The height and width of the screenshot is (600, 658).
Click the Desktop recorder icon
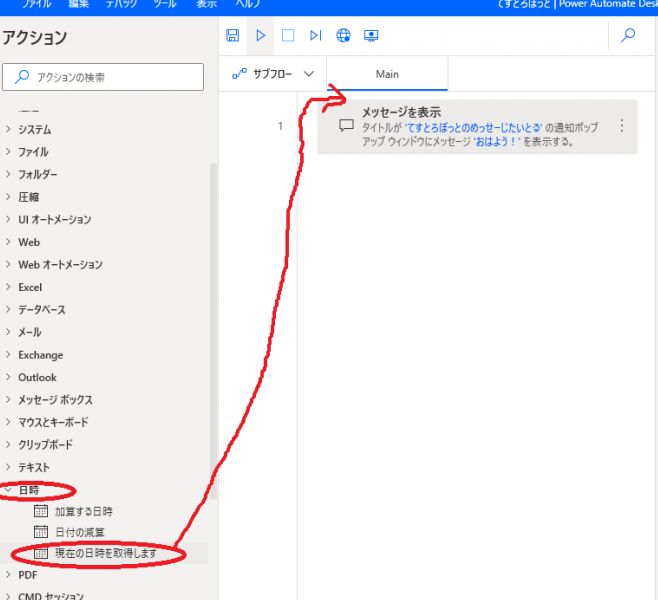371,36
